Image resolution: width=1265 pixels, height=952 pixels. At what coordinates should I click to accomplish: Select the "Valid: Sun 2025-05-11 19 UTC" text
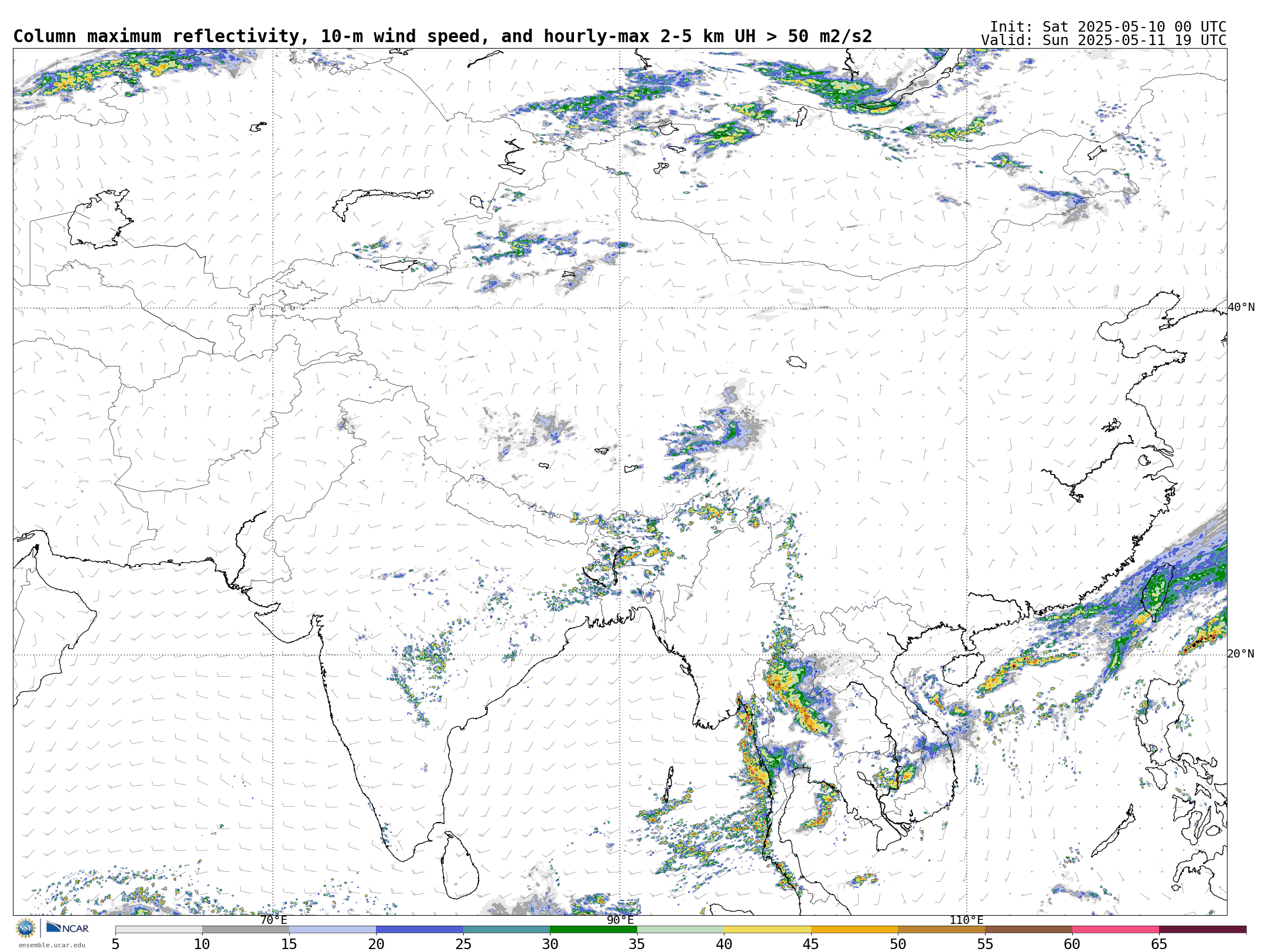1103,40
